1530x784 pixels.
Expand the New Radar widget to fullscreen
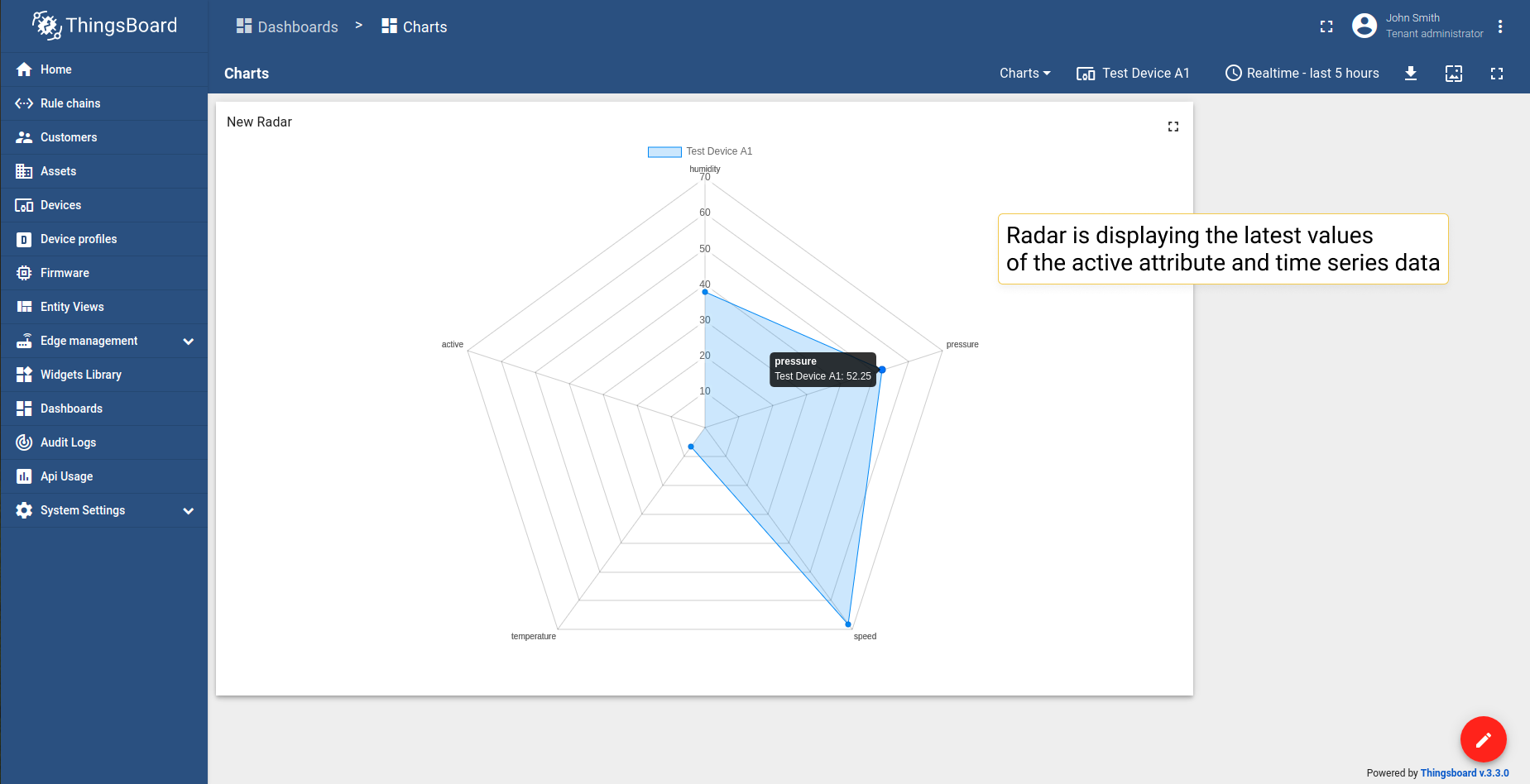[1173, 127]
